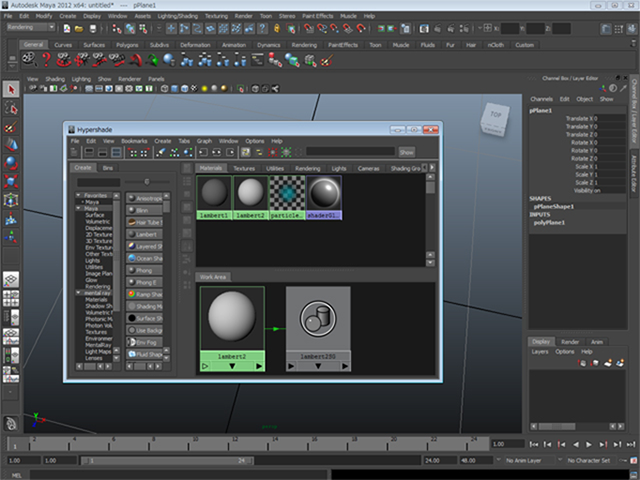Open Rendering menu set dropdown
The image size is (640, 480).
click(x=31, y=27)
